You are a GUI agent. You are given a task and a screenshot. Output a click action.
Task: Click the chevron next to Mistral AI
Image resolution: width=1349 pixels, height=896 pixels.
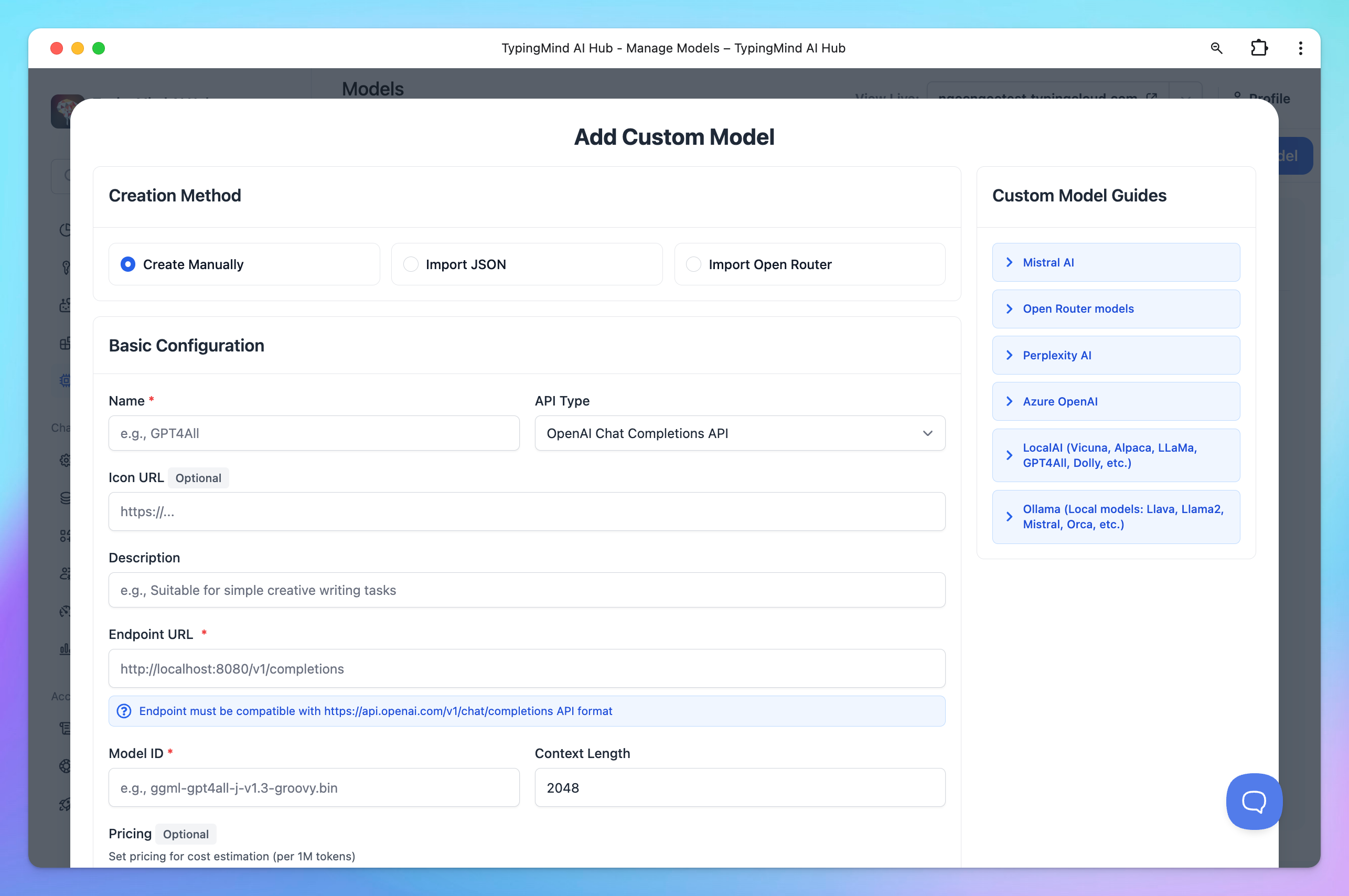point(1009,262)
